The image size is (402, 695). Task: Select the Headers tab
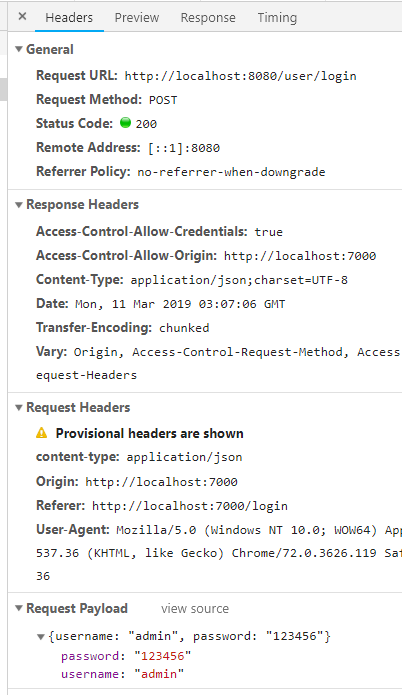tap(69, 17)
